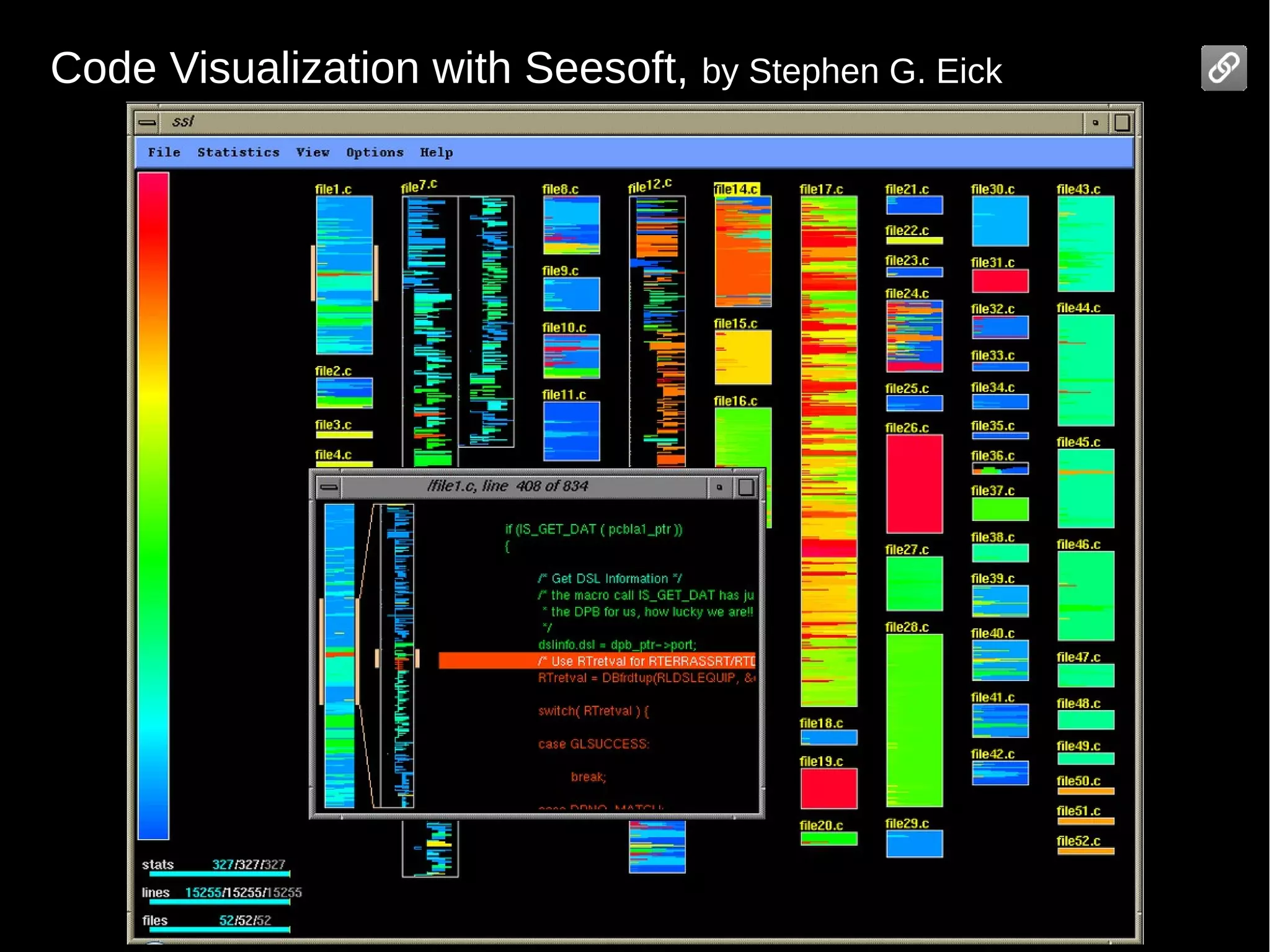Click the file30.c blue block
Image resolution: width=1270 pixels, height=952 pixels.
(1000, 221)
